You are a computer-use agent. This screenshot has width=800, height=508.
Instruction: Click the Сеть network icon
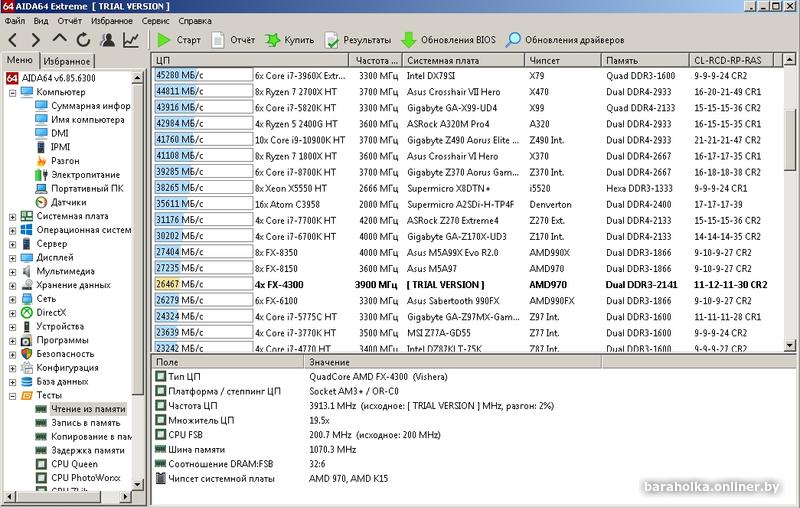coord(27,299)
